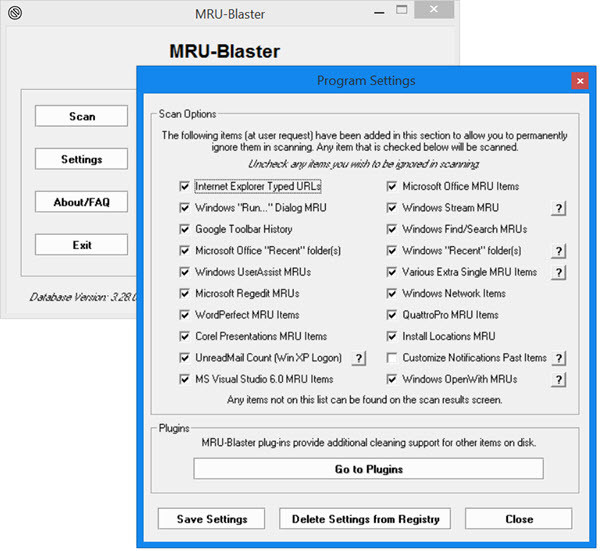Screen dimensions: 600x551
Task: Uncheck Corel Presentations MRU Items
Action: [x=184, y=336]
